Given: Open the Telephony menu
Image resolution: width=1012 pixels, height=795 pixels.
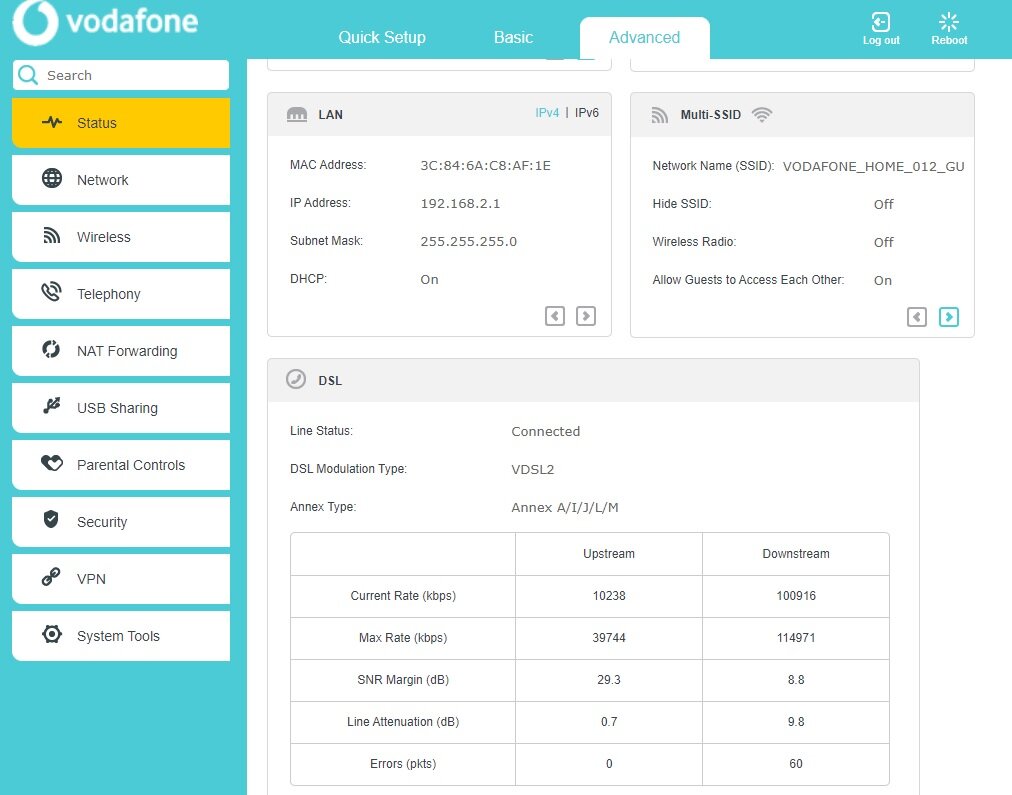Looking at the screenshot, I should click(121, 294).
